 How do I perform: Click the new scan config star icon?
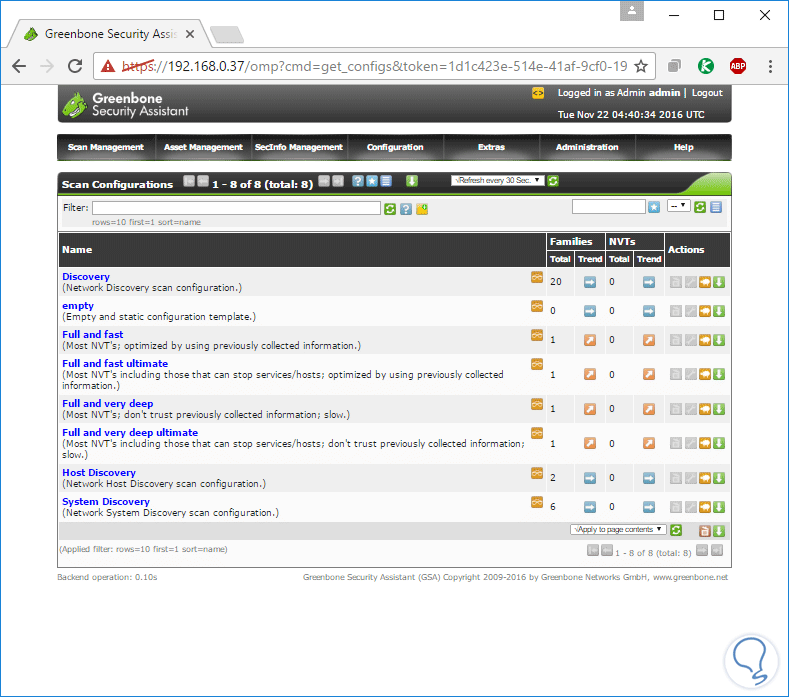click(372, 181)
